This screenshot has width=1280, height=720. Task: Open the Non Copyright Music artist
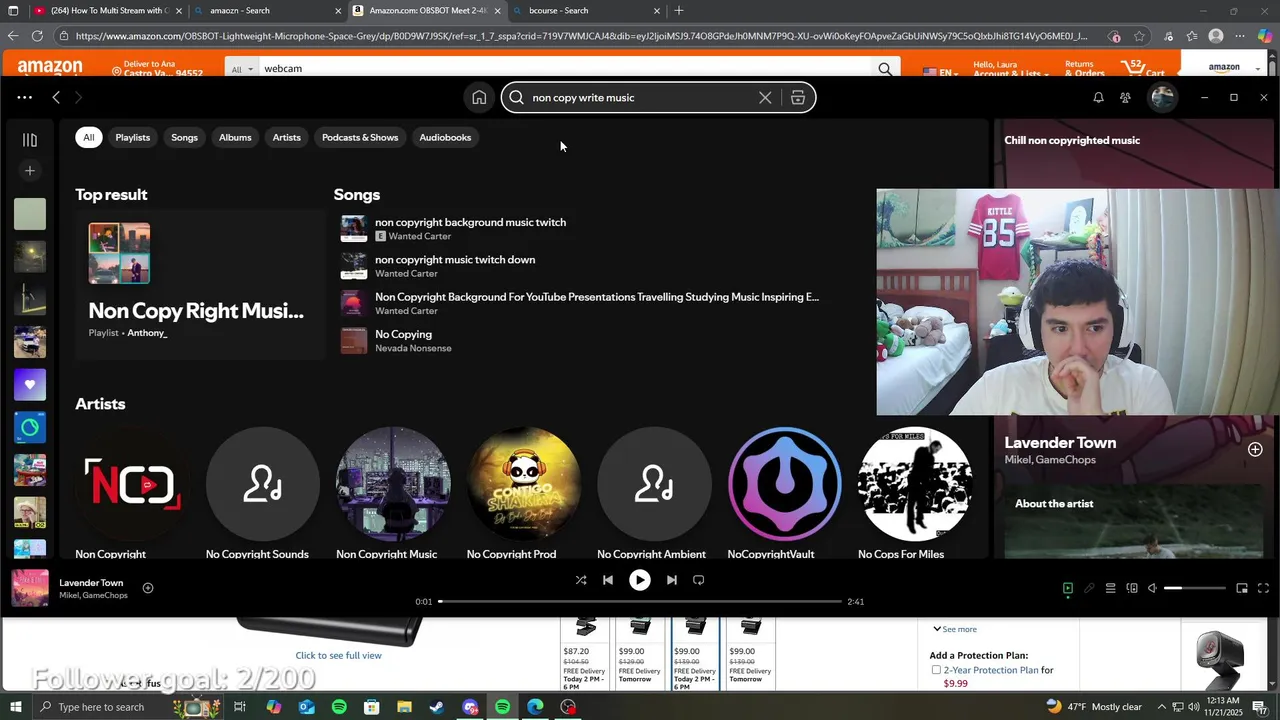[x=393, y=484]
